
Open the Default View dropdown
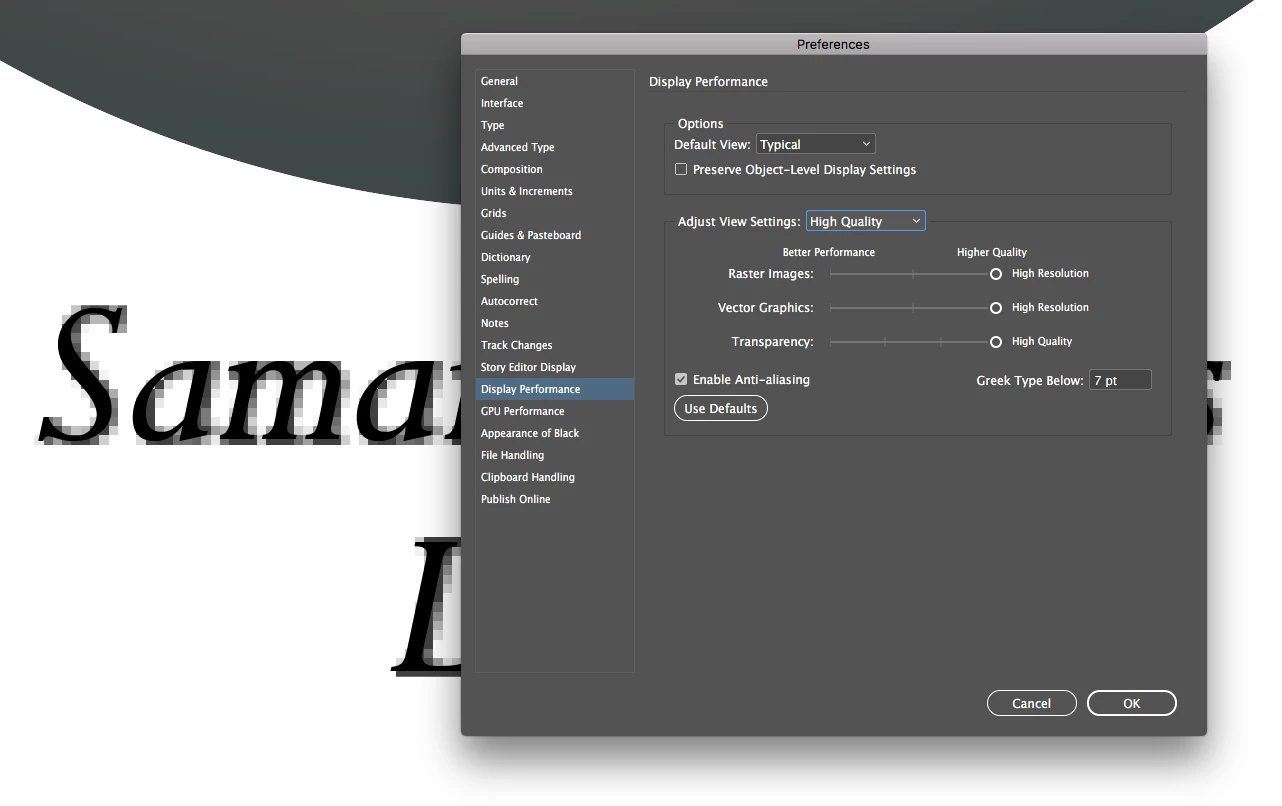[x=816, y=144]
